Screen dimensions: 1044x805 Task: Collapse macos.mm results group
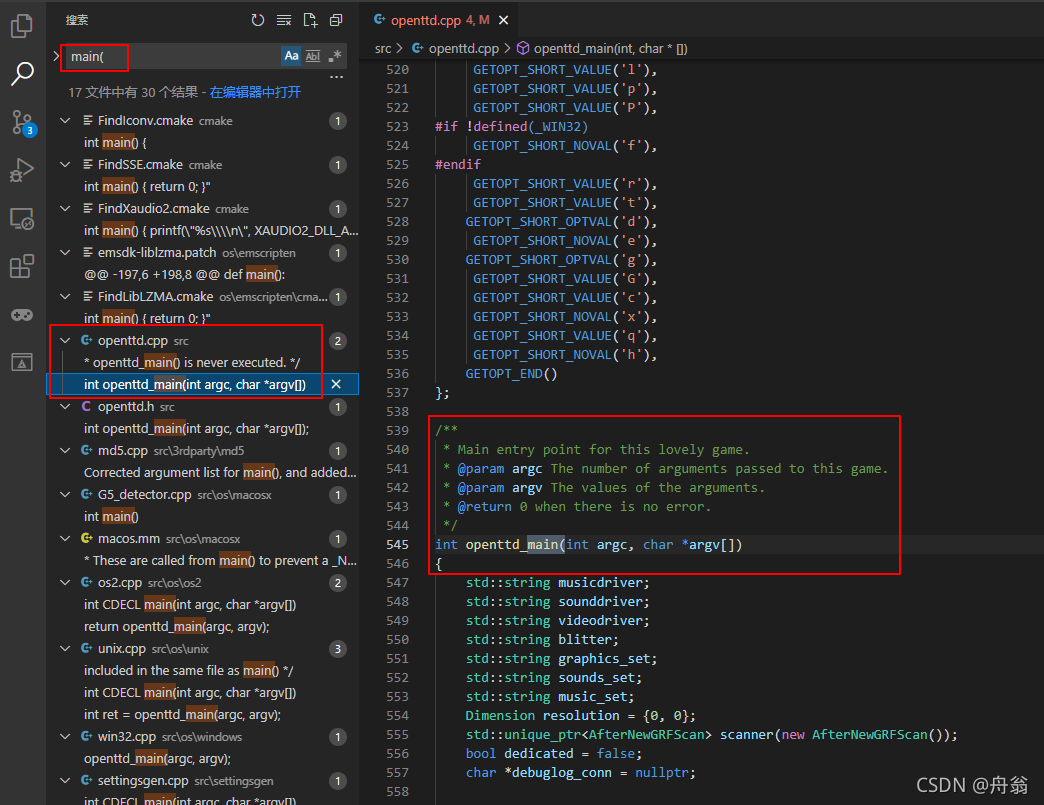[65, 538]
